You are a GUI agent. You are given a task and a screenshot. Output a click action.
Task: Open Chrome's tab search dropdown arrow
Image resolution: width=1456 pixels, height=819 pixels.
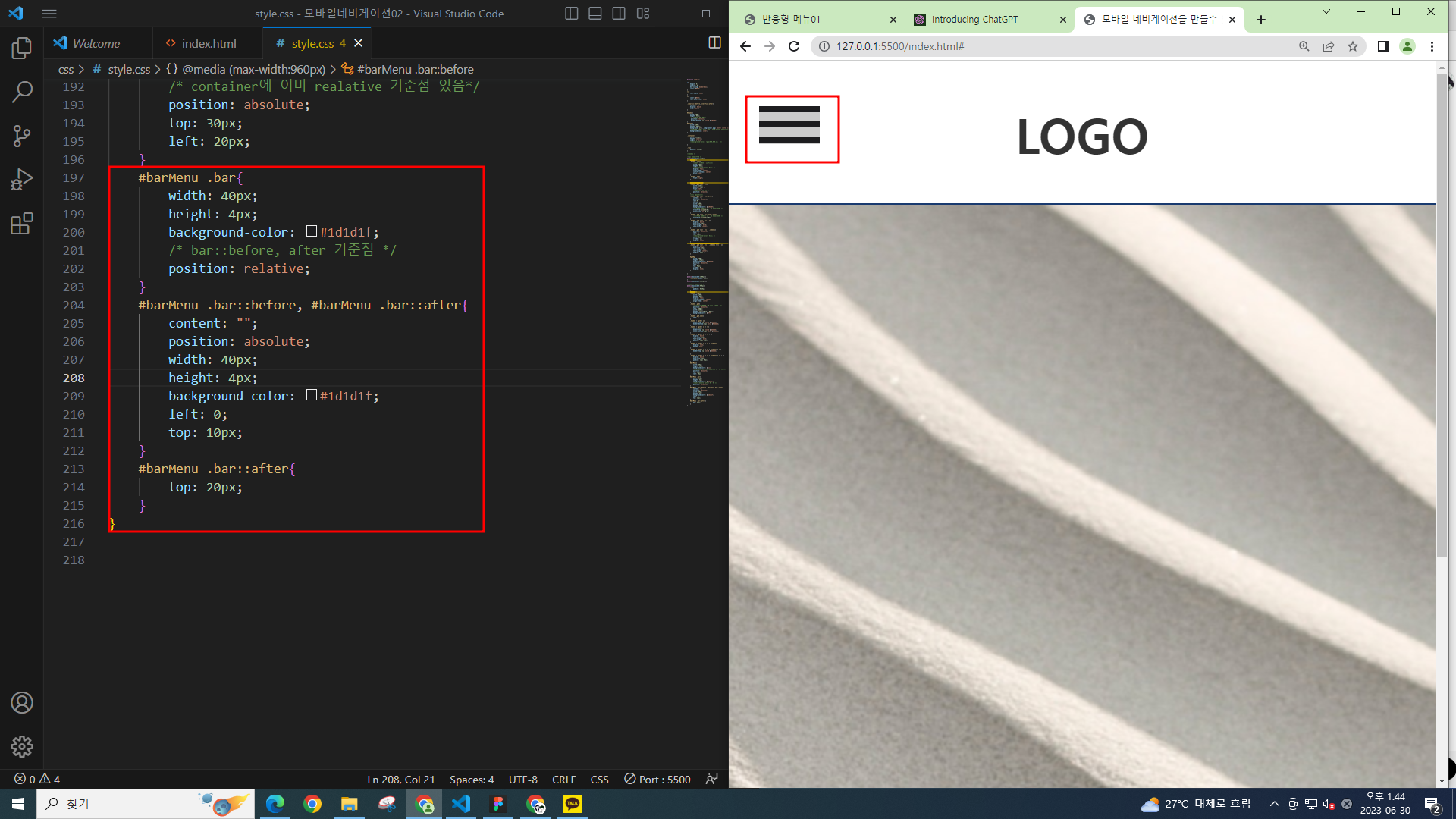pyautogui.click(x=1326, y=12)
